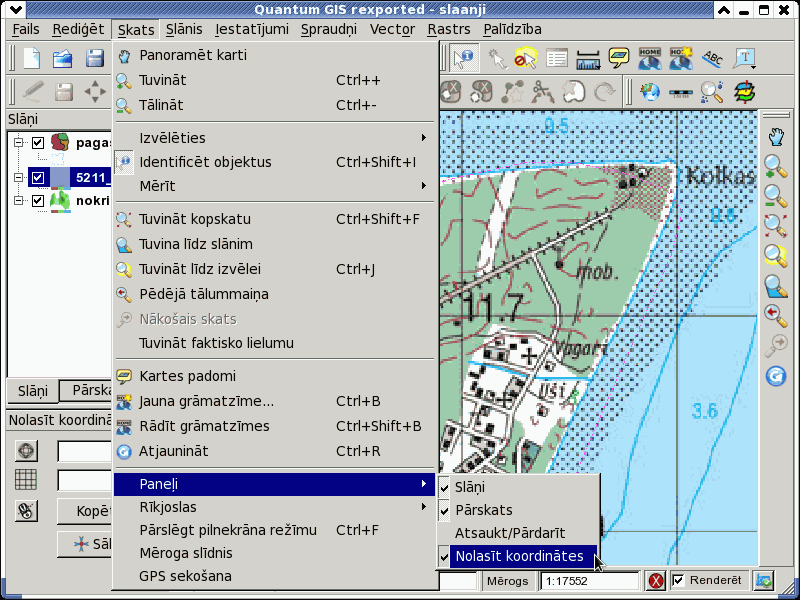Click the second coordinate text field
This screenshot has width=800, height=600.
tap(85, 480)
